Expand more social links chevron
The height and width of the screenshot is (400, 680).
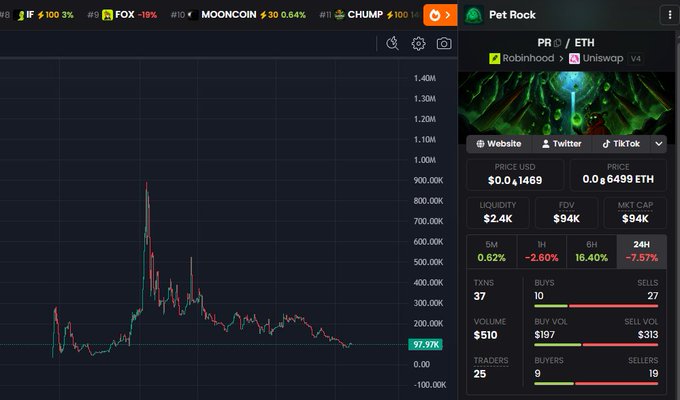click(x=659, y=144)
